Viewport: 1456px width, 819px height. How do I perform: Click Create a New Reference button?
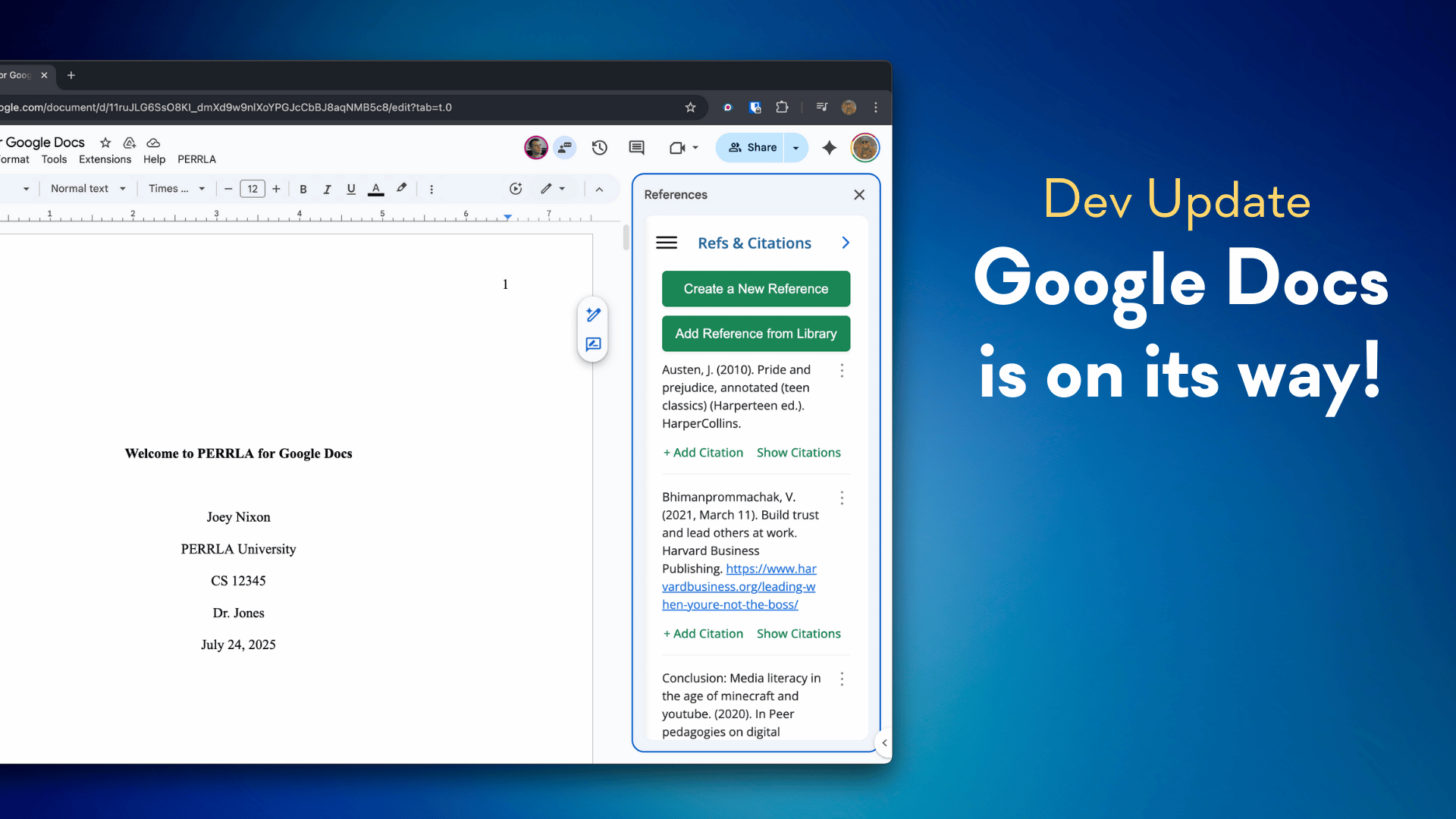point(755,289)
